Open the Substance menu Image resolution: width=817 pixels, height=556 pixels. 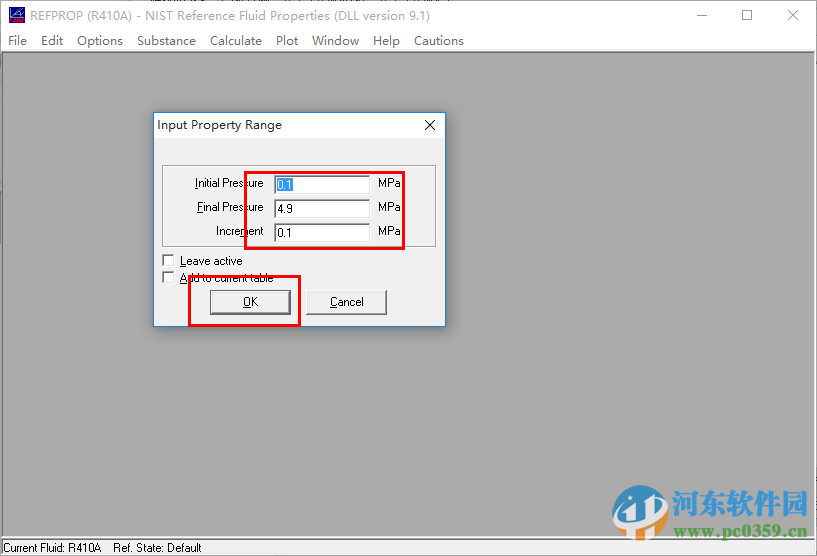[x=166, y=41]
